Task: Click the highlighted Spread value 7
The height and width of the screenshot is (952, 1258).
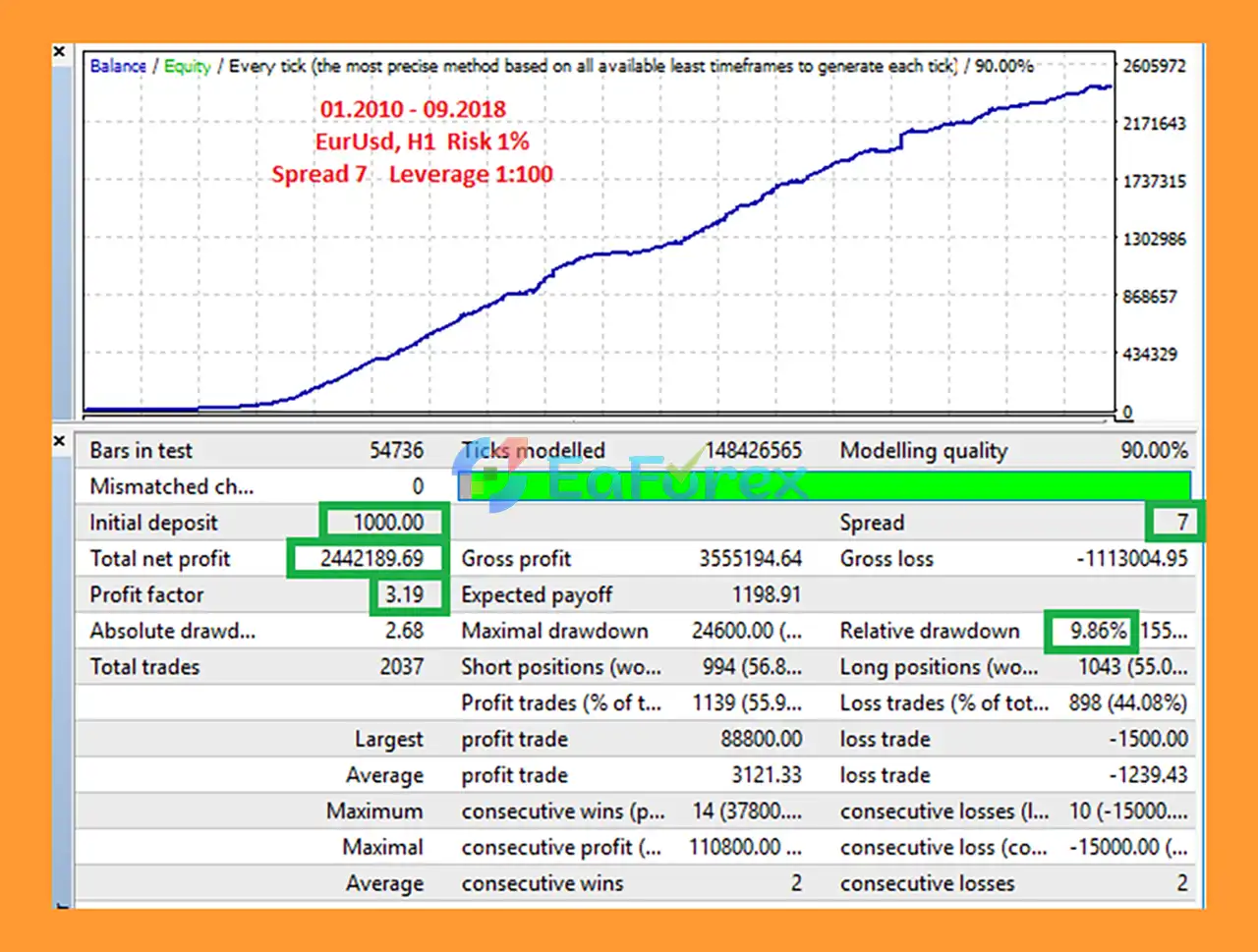Action: tap(1182, 523)
